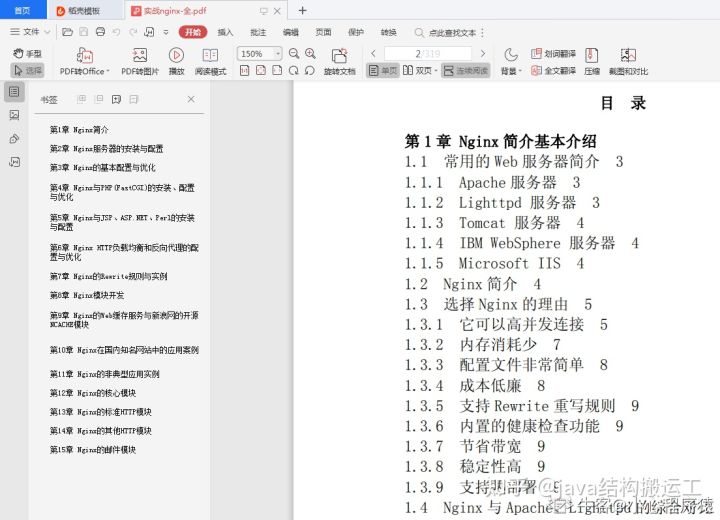Open bookmark 第2章 Nginx服务器的安装与配置
The width and height of the screenshot is (720, 520).
coord(107,149)
